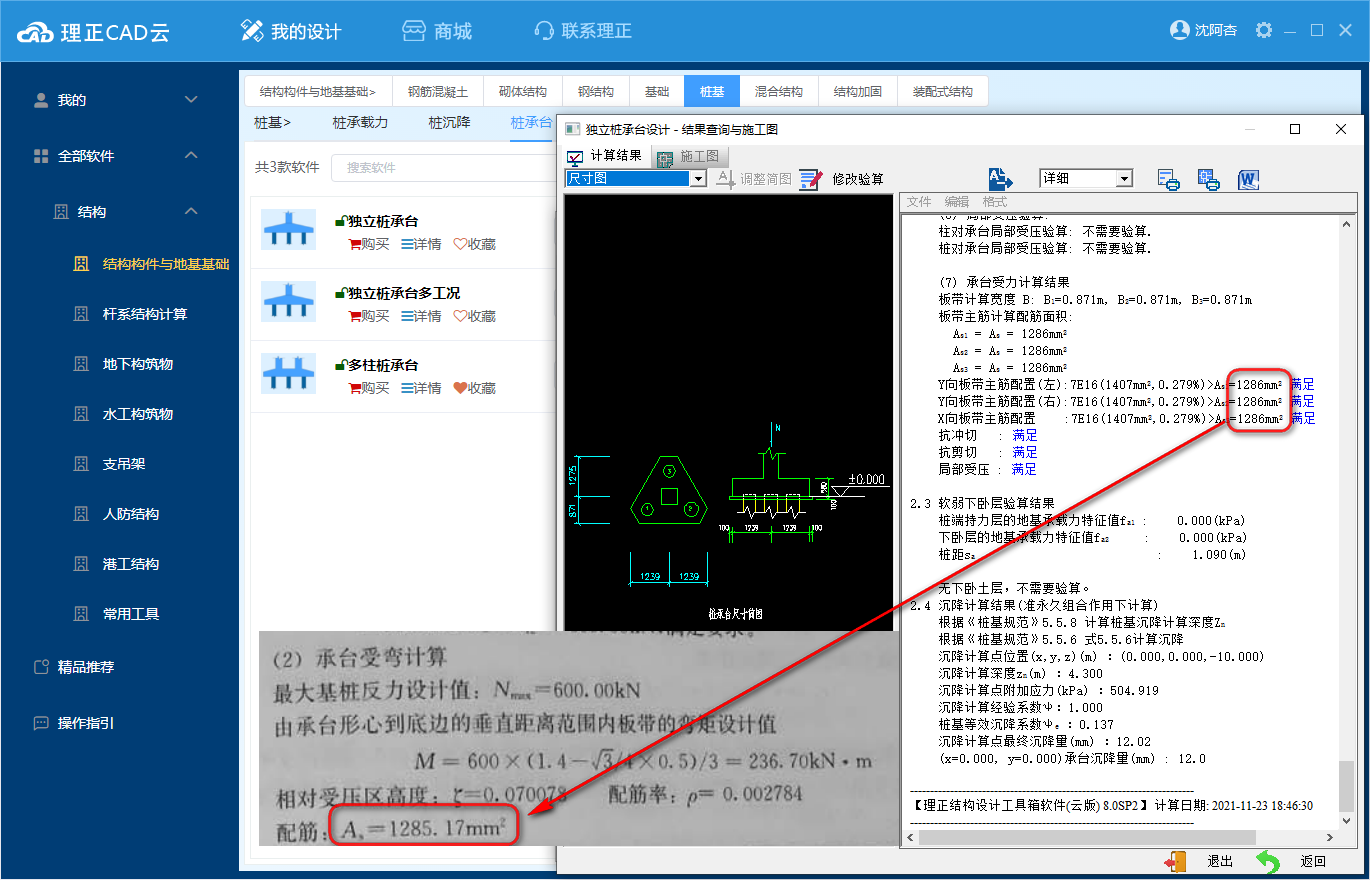This screenshot has width=1370, height=880.
Task: Switch to 装配式结构 category tab
Action: pyautogui.click(x=942, y=91)
